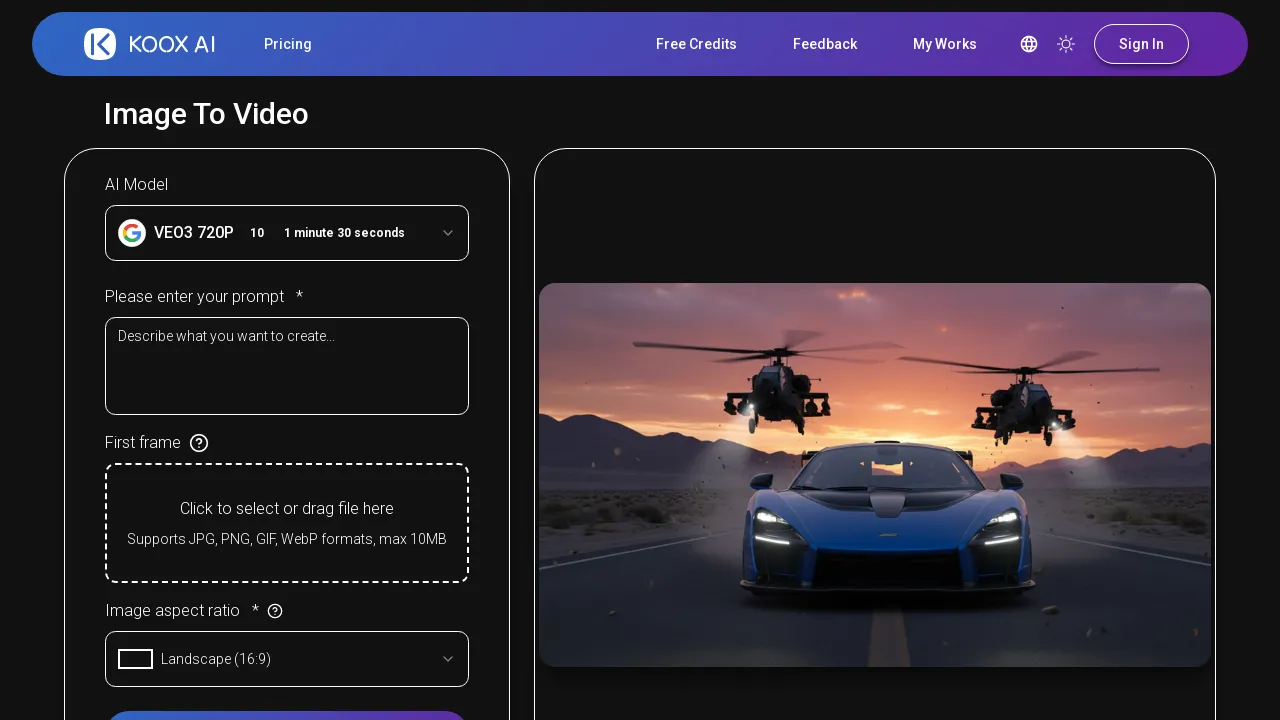Open the Image aspect ratio help icon
This screenshot has height=720, width=1280.
[275, 611]
